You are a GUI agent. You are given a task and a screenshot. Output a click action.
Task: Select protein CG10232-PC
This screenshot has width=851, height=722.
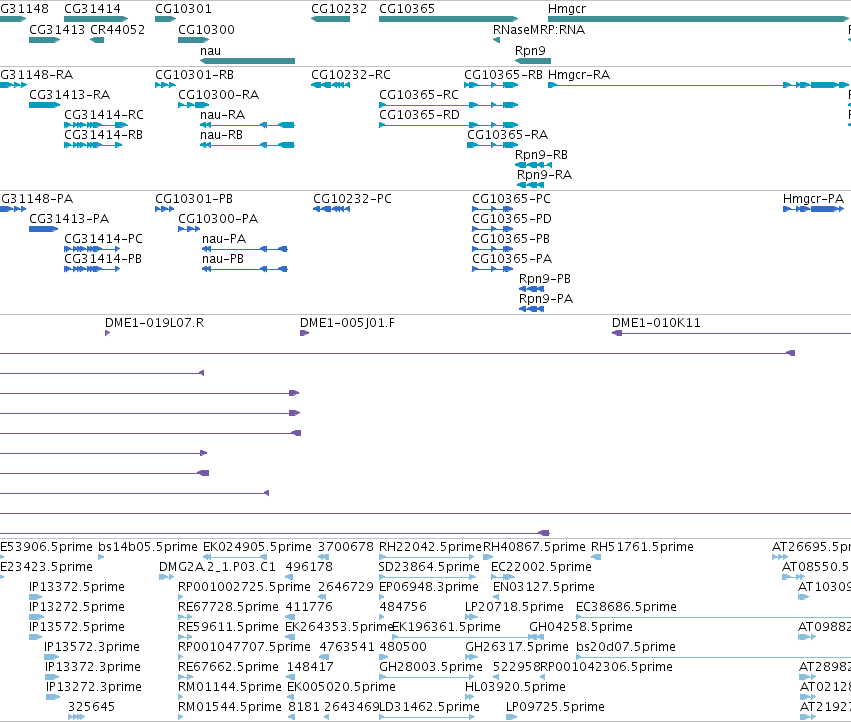click(332, 209)
